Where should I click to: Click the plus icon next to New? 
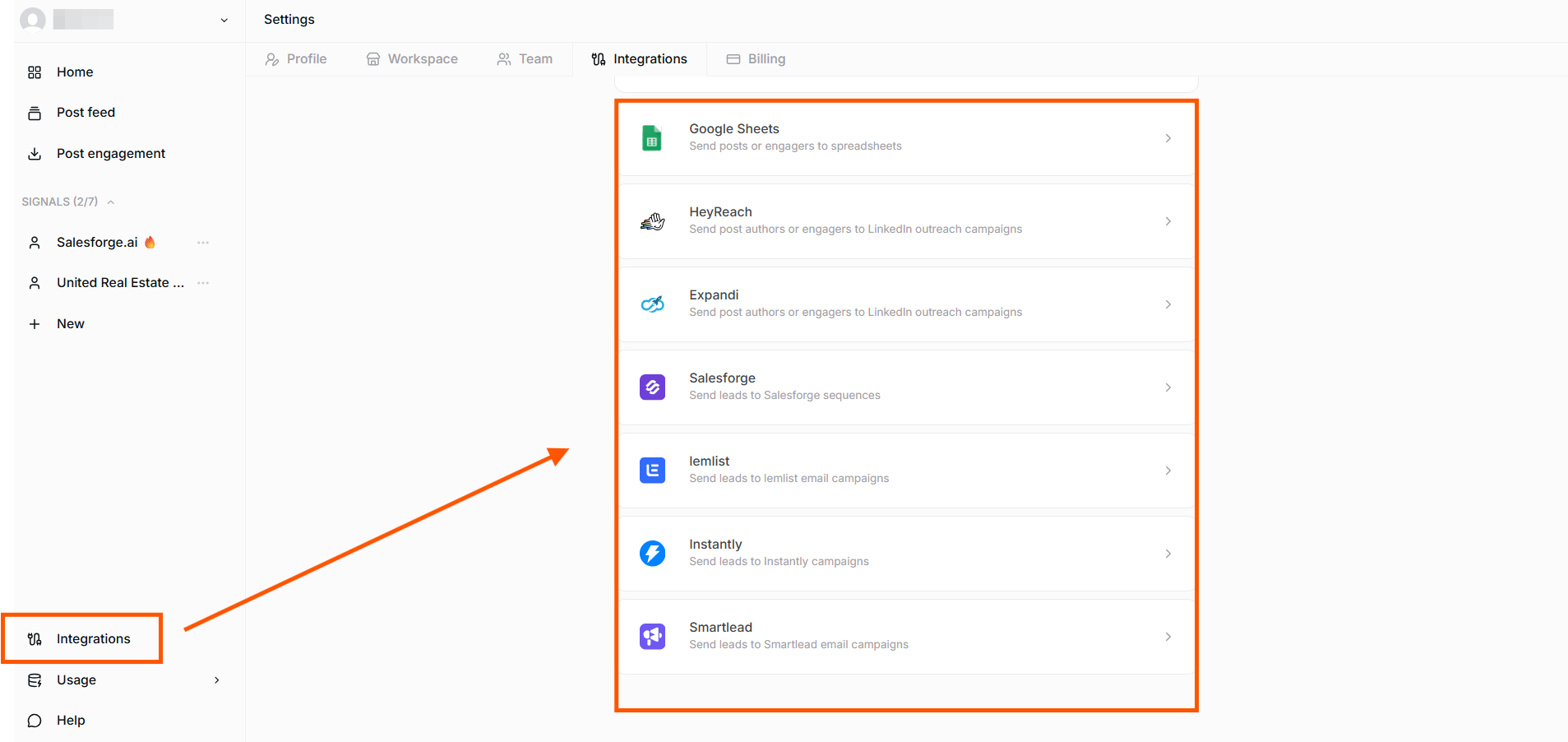tap(35, 324)
